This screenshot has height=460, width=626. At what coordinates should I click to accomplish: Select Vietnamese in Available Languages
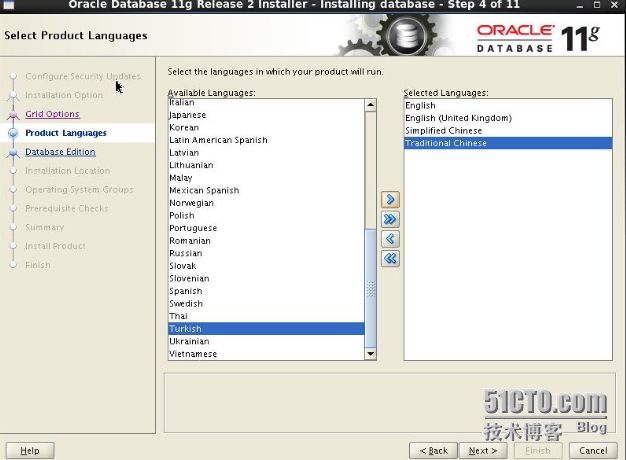click(266, 354)
